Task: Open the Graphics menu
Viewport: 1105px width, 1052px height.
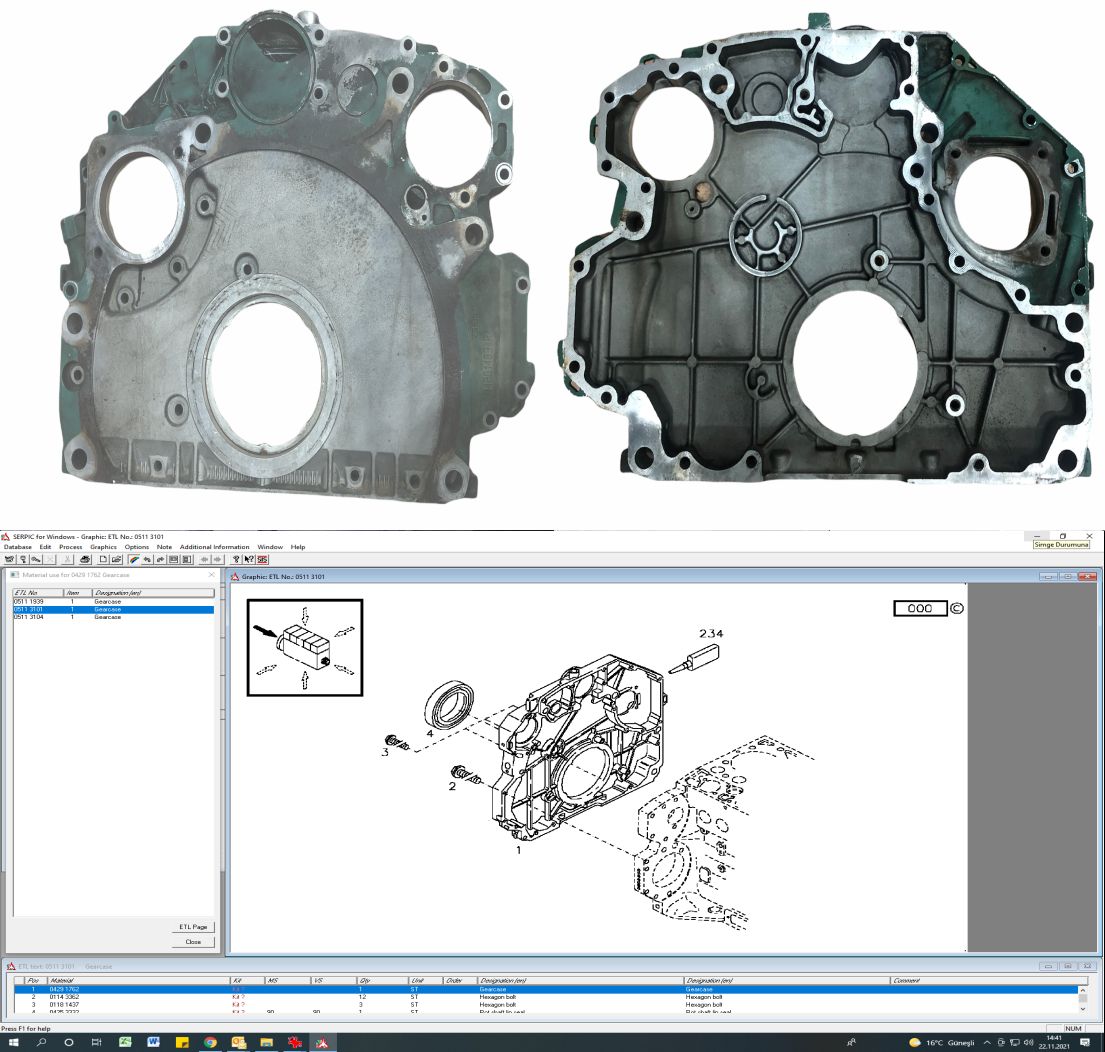Action: [104, 547]
